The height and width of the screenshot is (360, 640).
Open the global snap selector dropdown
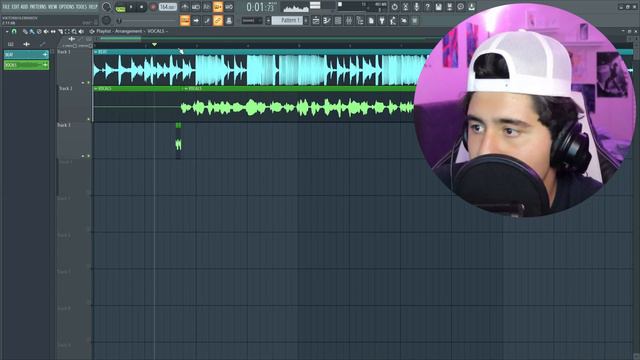tap(252, 20)
